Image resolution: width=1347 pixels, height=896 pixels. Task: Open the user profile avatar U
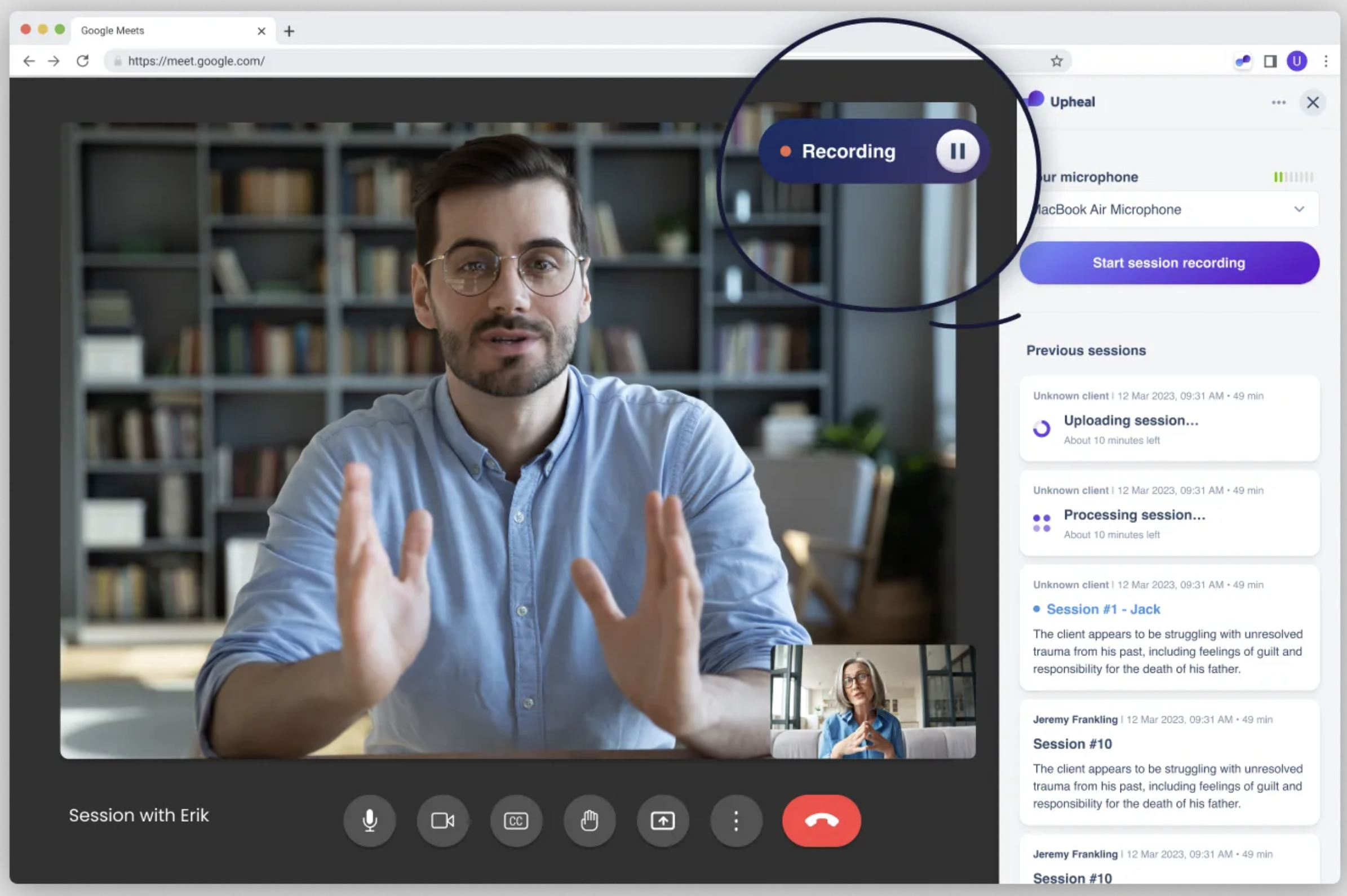pos(1296,60)
